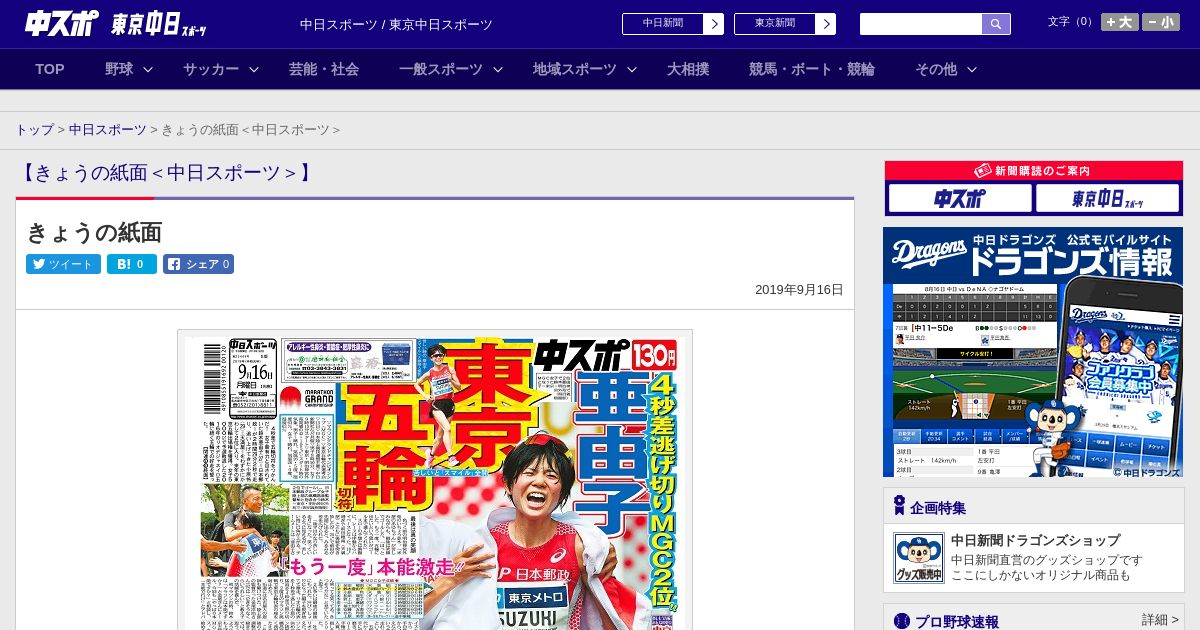This screenshot has width=1200, height=630.
Task: Click トップ breadcrumb link
Action: pyautogui.click(x=34, y=130)
